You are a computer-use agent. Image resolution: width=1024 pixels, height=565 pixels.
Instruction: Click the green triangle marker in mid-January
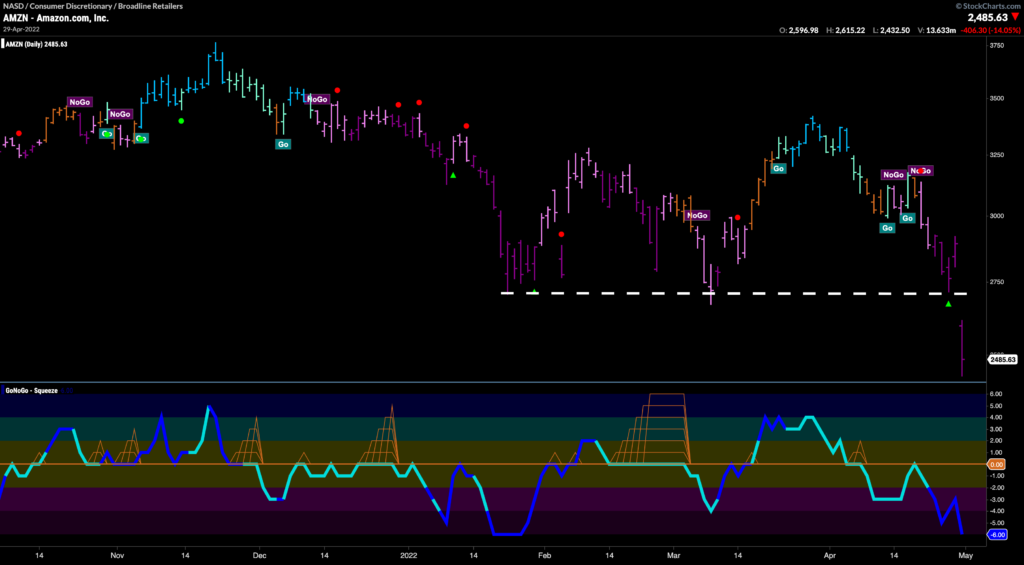453,175
